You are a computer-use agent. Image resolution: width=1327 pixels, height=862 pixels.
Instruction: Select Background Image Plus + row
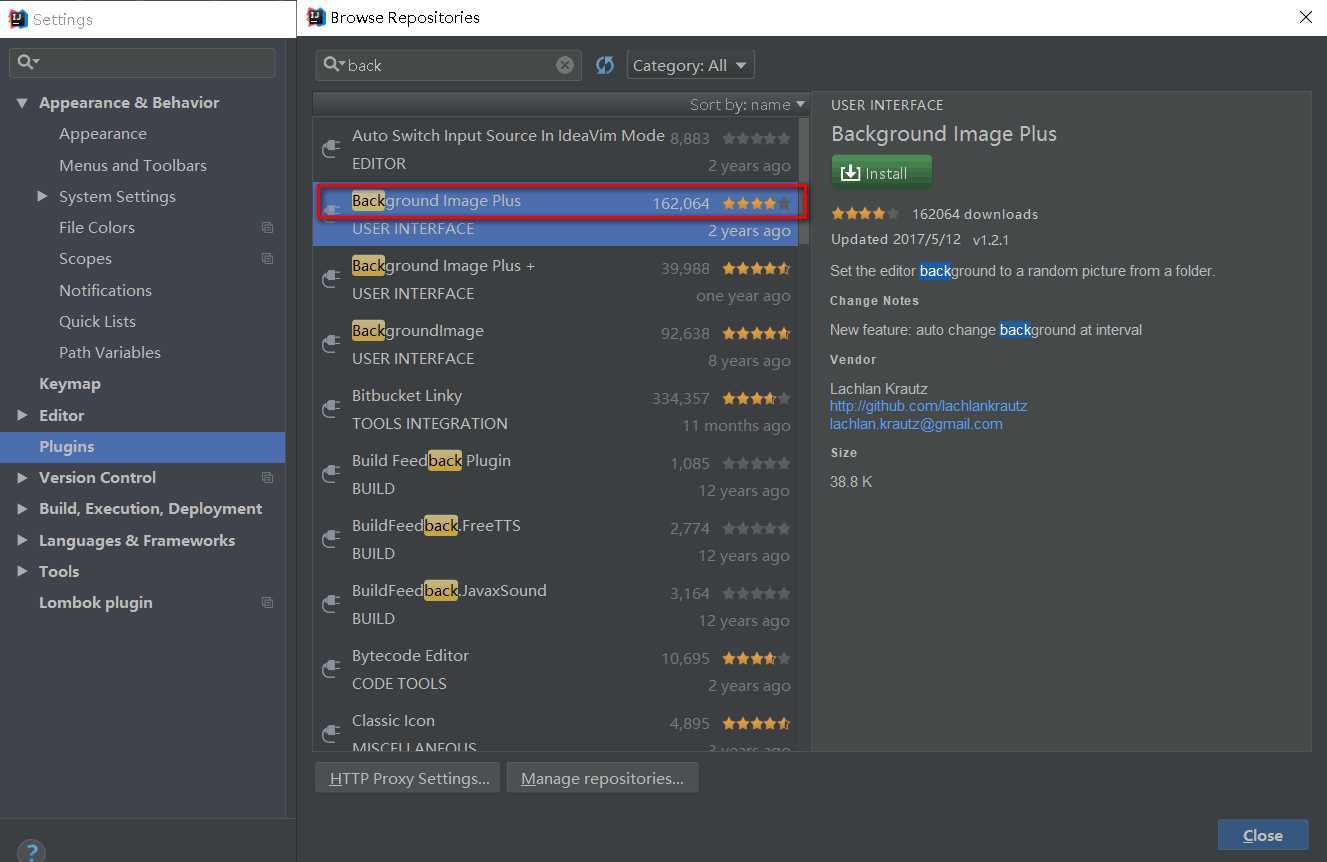(555, 279)
